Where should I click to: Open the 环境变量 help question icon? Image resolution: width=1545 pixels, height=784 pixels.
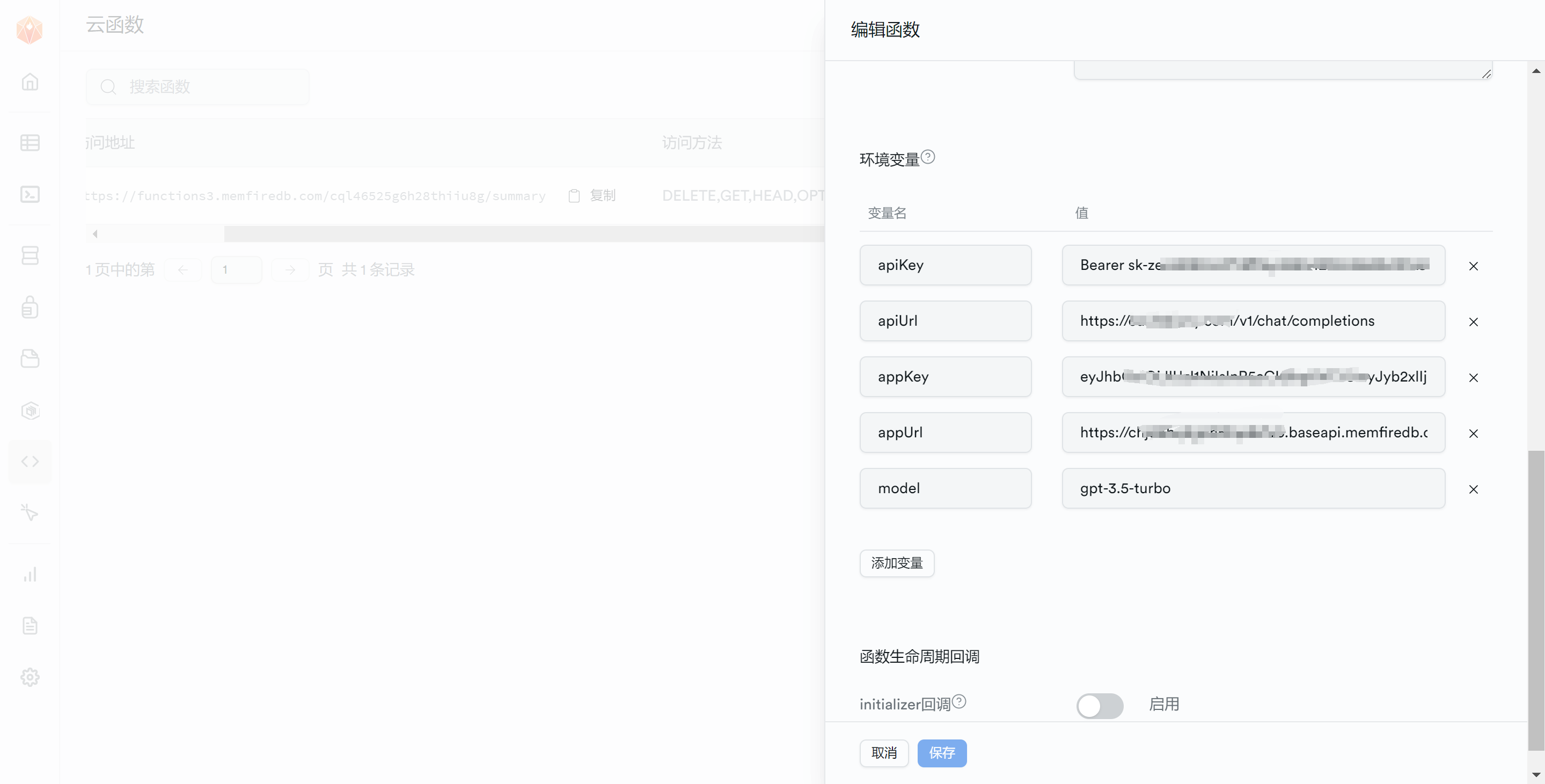928,157
